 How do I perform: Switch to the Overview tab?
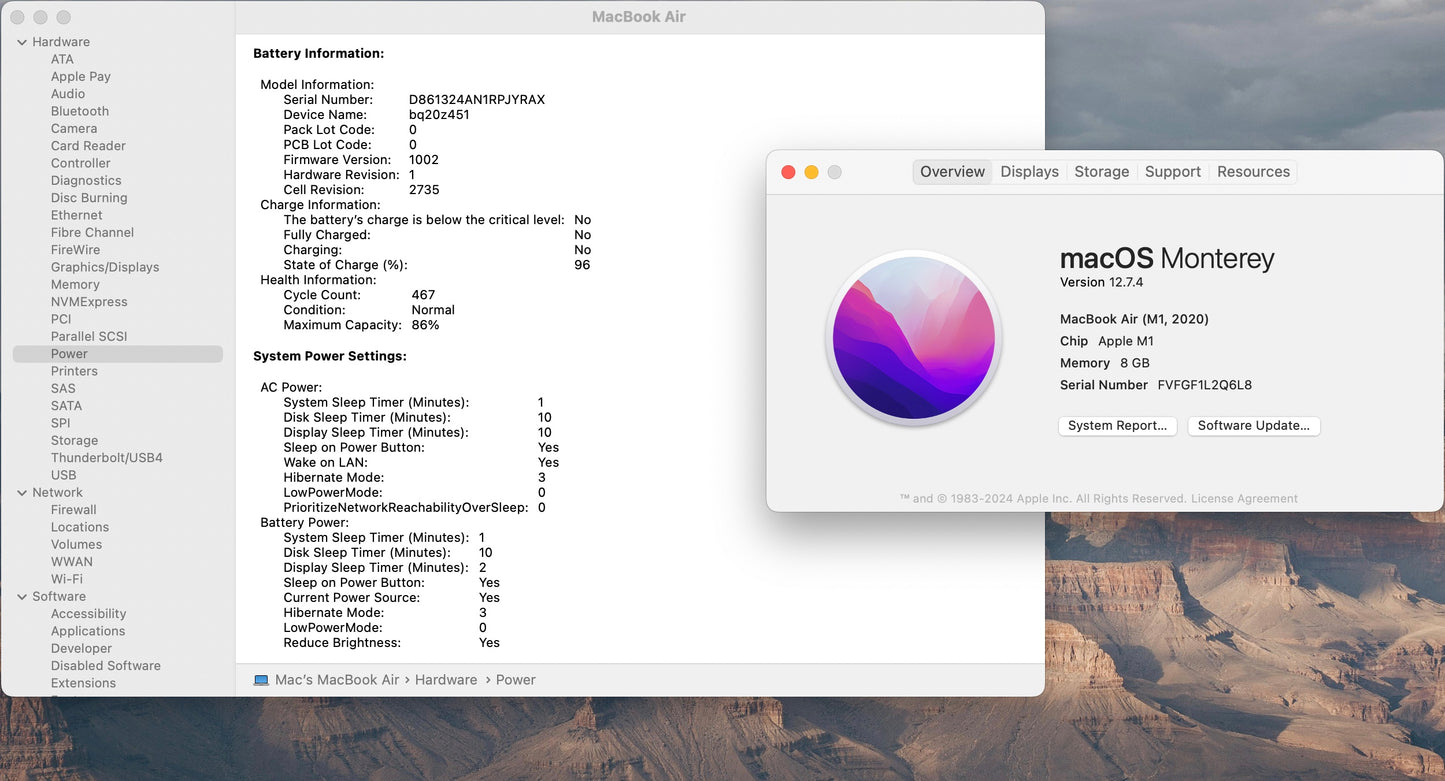(952, 172)
